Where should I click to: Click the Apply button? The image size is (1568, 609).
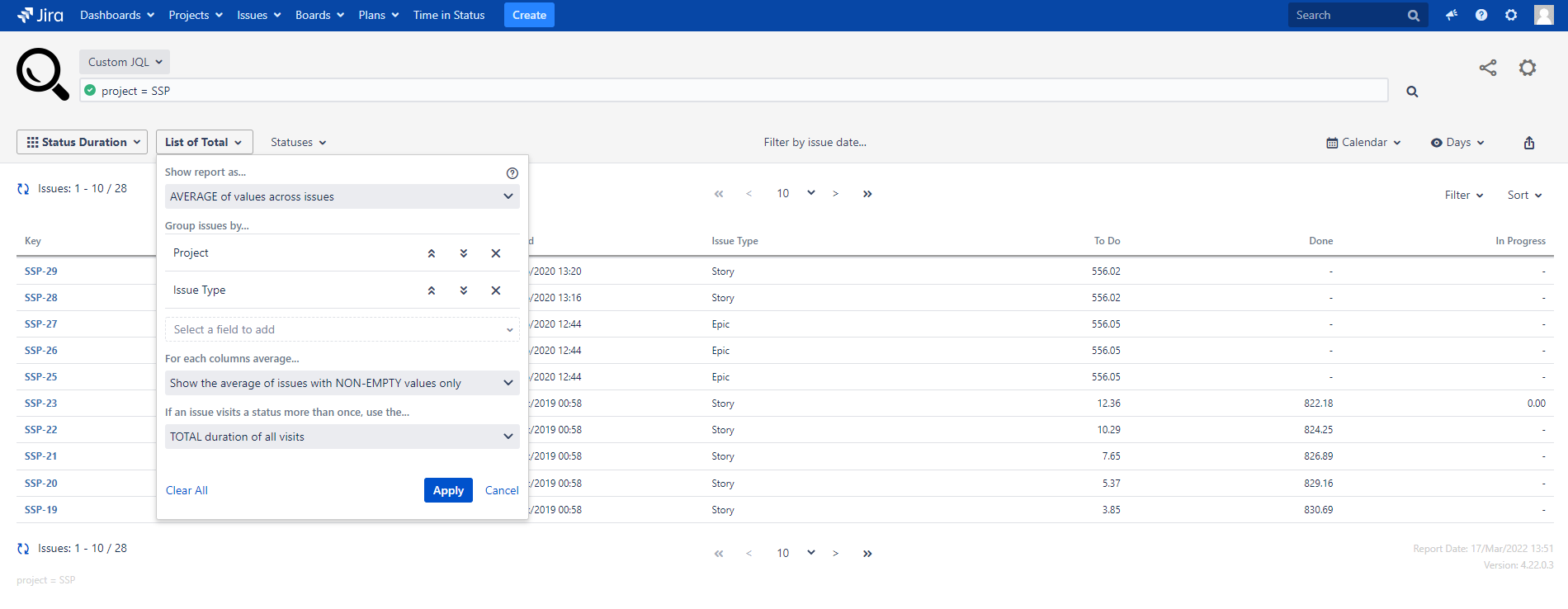tap(448, 490)
